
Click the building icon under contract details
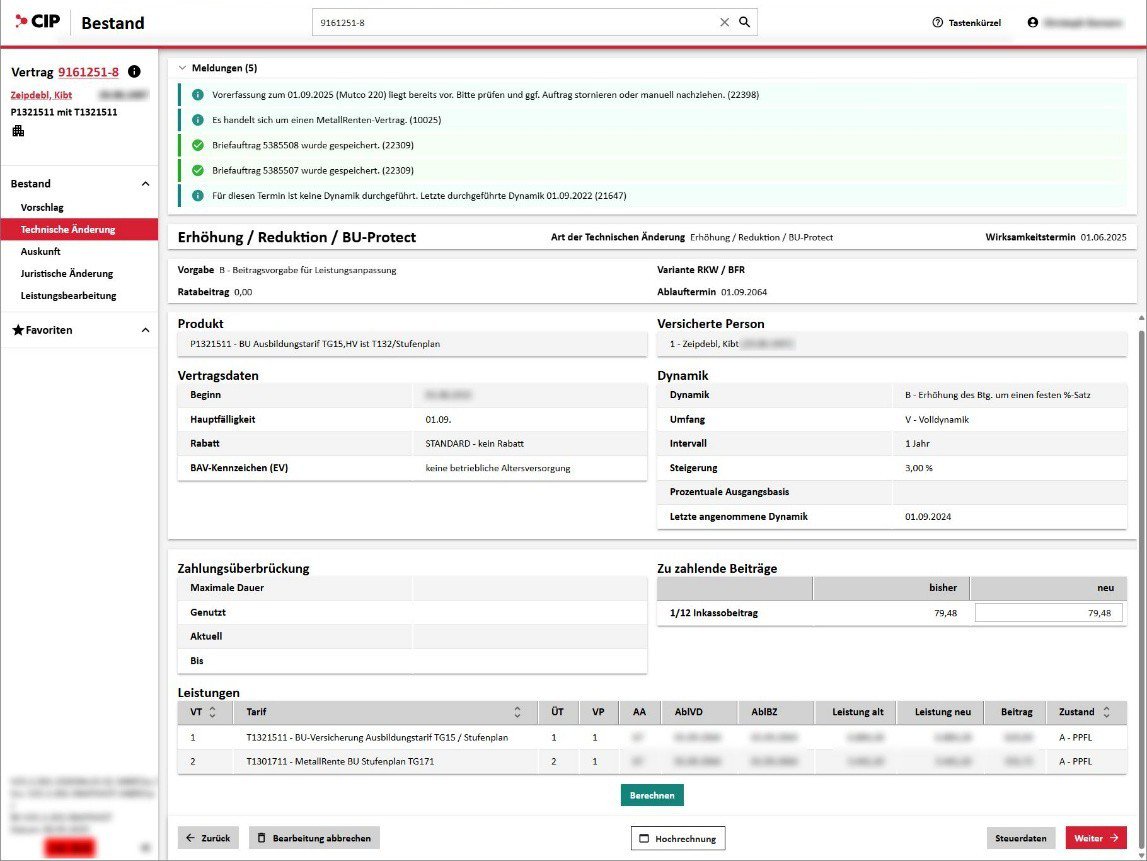tap(18, 131)
